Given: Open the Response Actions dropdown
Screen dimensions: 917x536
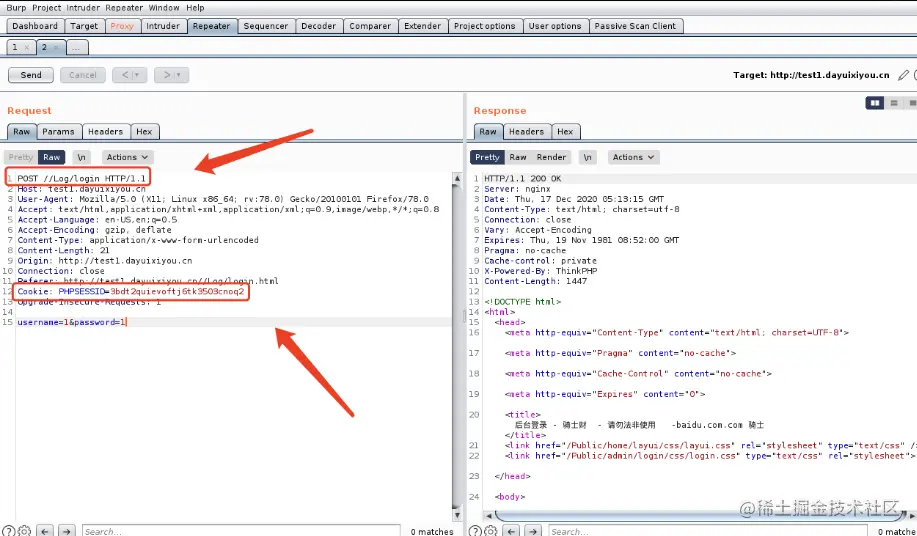Looking at the screenshot, I should pos(633,157).
